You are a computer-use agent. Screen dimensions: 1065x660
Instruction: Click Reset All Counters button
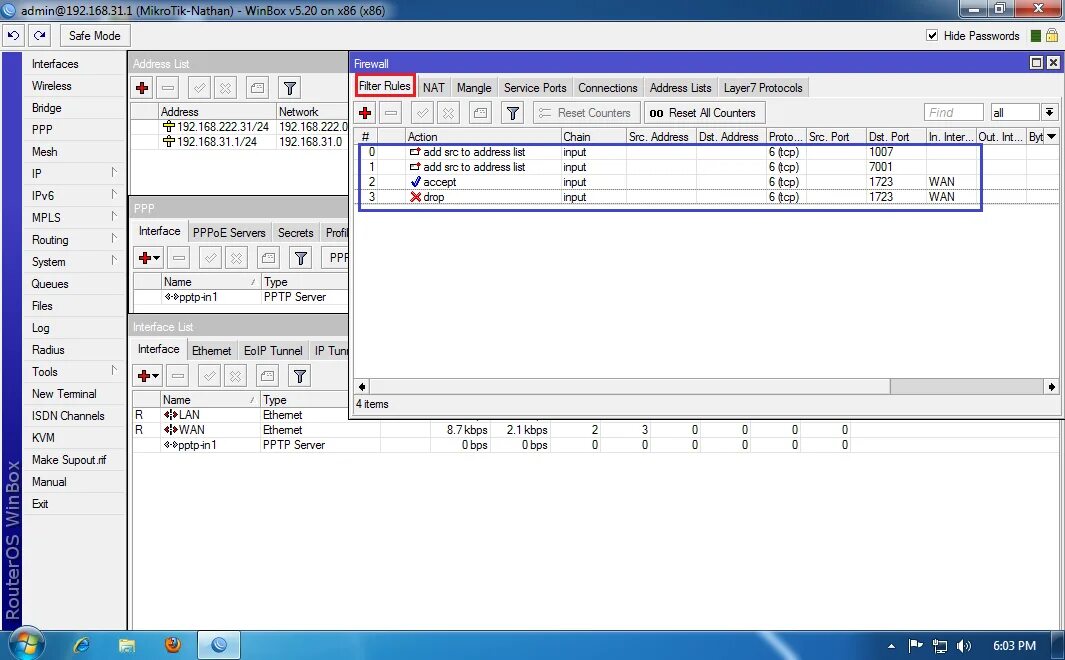click(704, 113)
